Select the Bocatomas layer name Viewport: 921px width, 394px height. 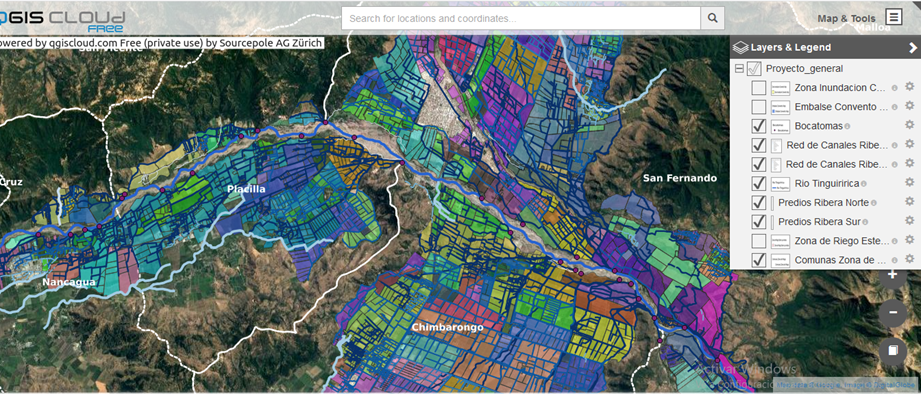pos(818,126)
